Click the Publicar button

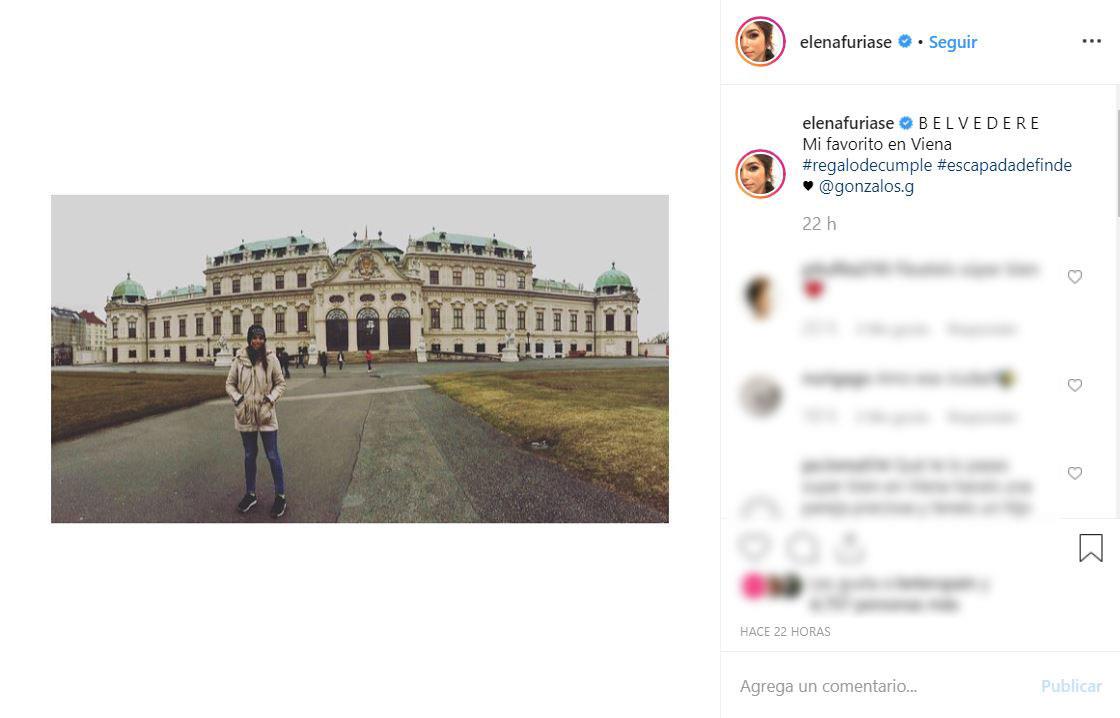(x=1071, y=686)
